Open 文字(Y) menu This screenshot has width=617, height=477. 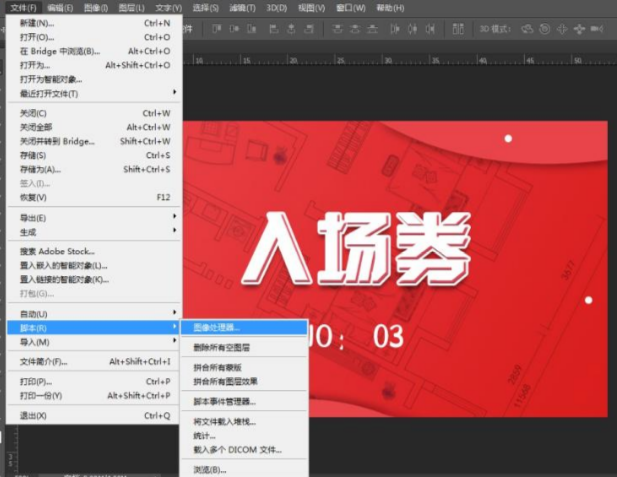tap(168, 8)
